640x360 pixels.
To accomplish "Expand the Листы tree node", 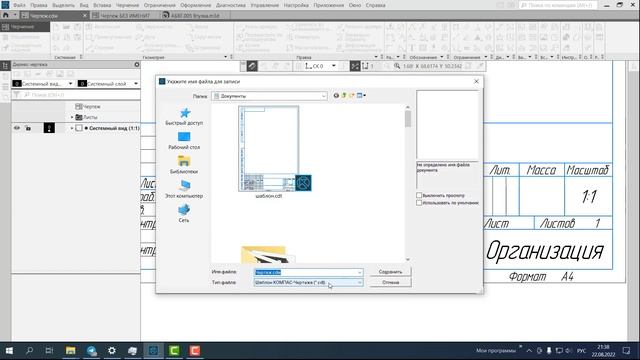I will click(x=72, y=117).
